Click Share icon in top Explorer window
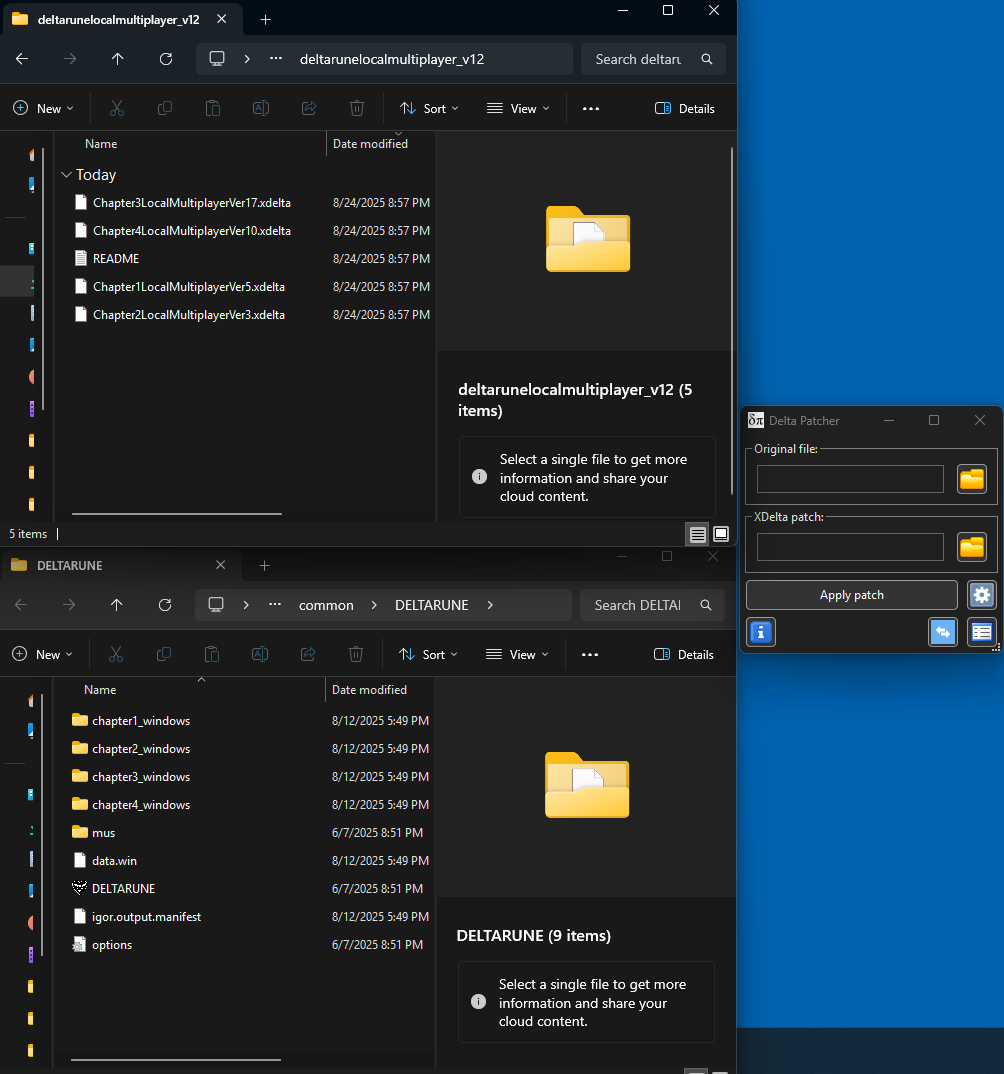Screen dimensions: 1004x1074 pos(309,108)
